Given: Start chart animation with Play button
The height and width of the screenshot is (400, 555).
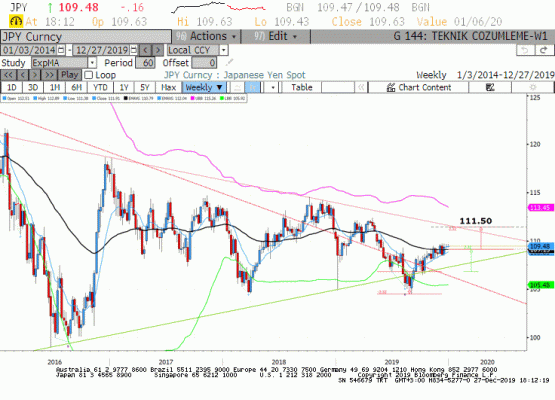Looking at the screenshot, I should pyautogui.click(x=69, y=75).
